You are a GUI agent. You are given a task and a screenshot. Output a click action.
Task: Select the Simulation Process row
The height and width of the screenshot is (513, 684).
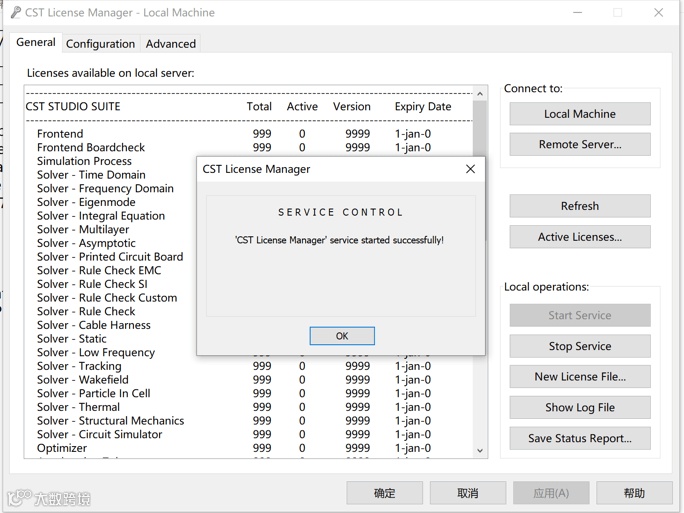click(111, 161)
